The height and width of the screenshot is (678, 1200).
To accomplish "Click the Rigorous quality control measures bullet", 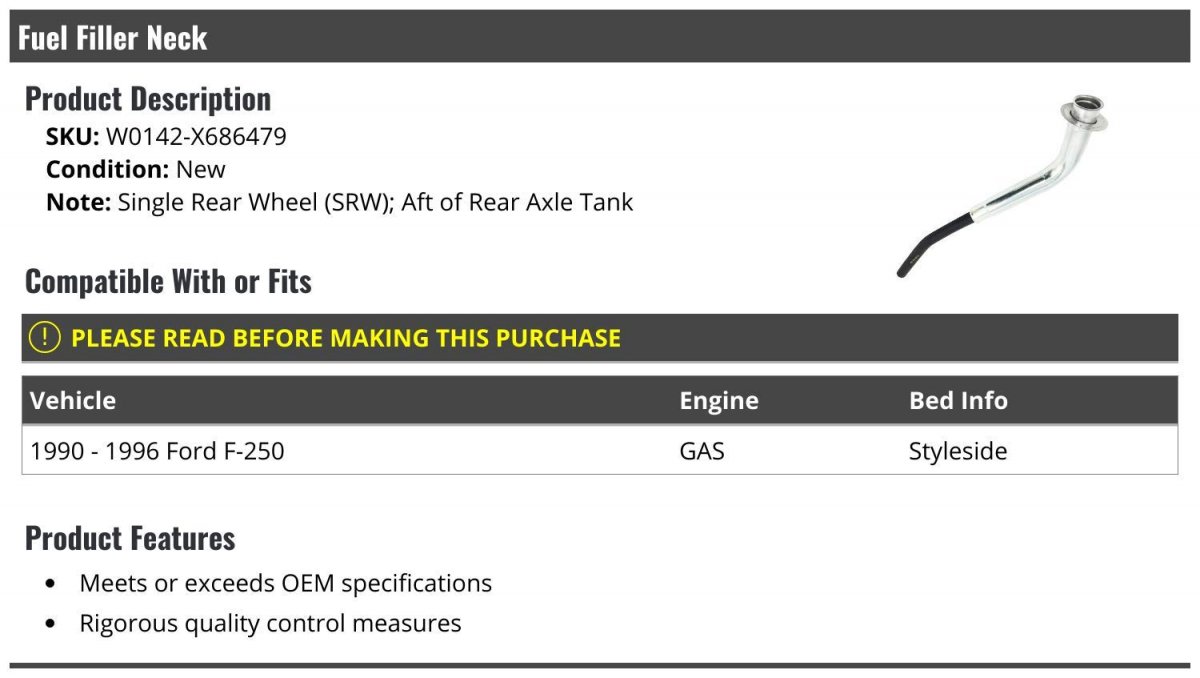I will point(270,624).
